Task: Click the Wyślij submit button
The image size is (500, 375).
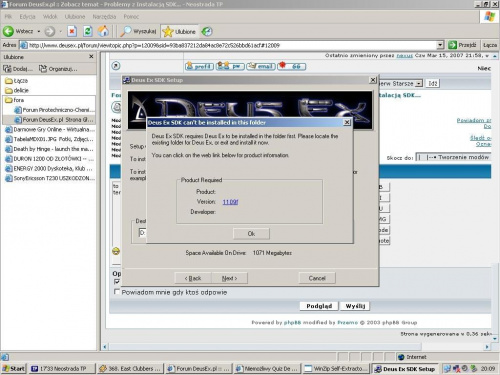Action: (x=355, y=306)
